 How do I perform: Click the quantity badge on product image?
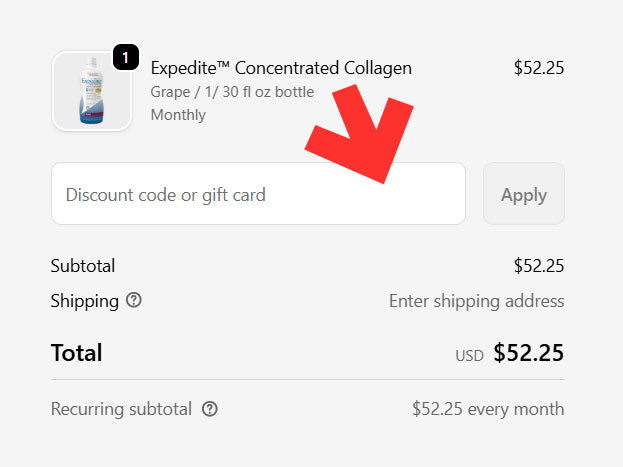(x=125, y=58)
